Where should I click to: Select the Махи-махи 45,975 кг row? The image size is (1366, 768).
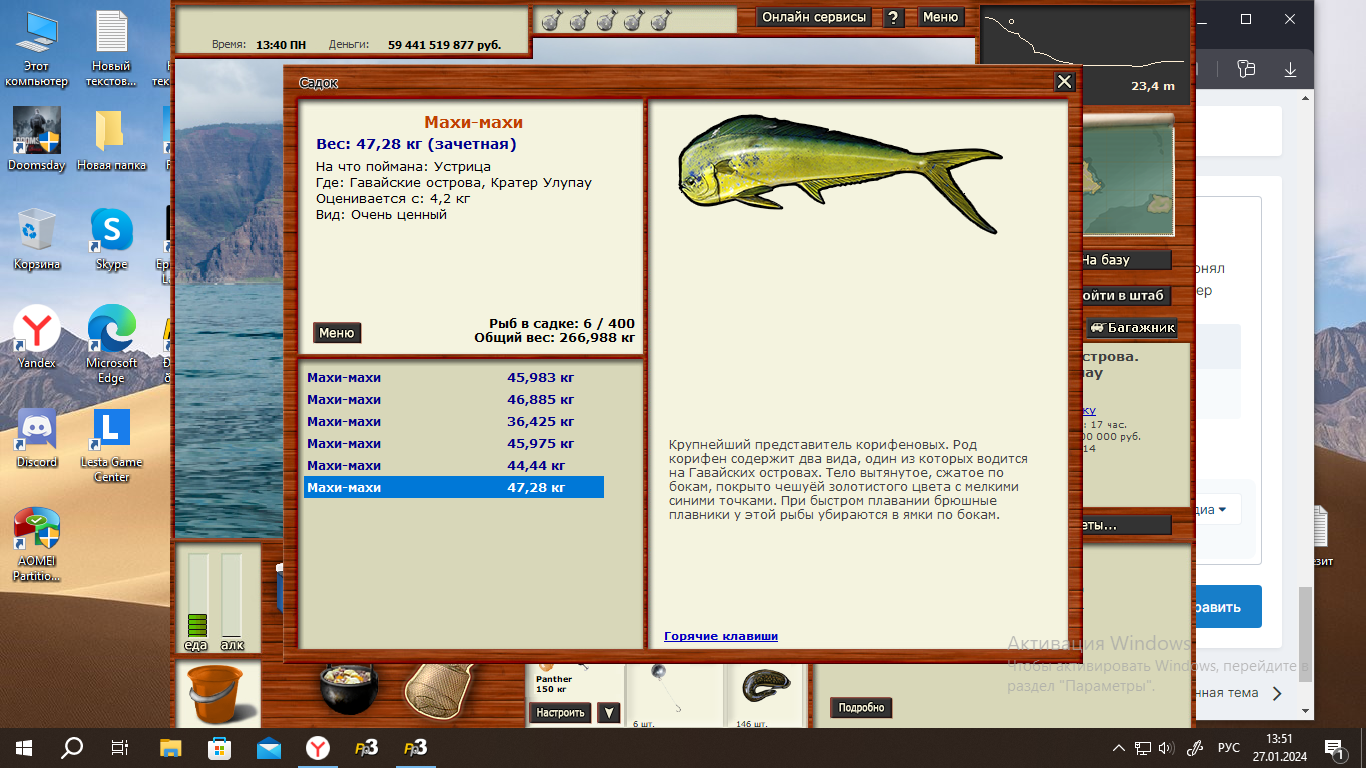[454, 444]
